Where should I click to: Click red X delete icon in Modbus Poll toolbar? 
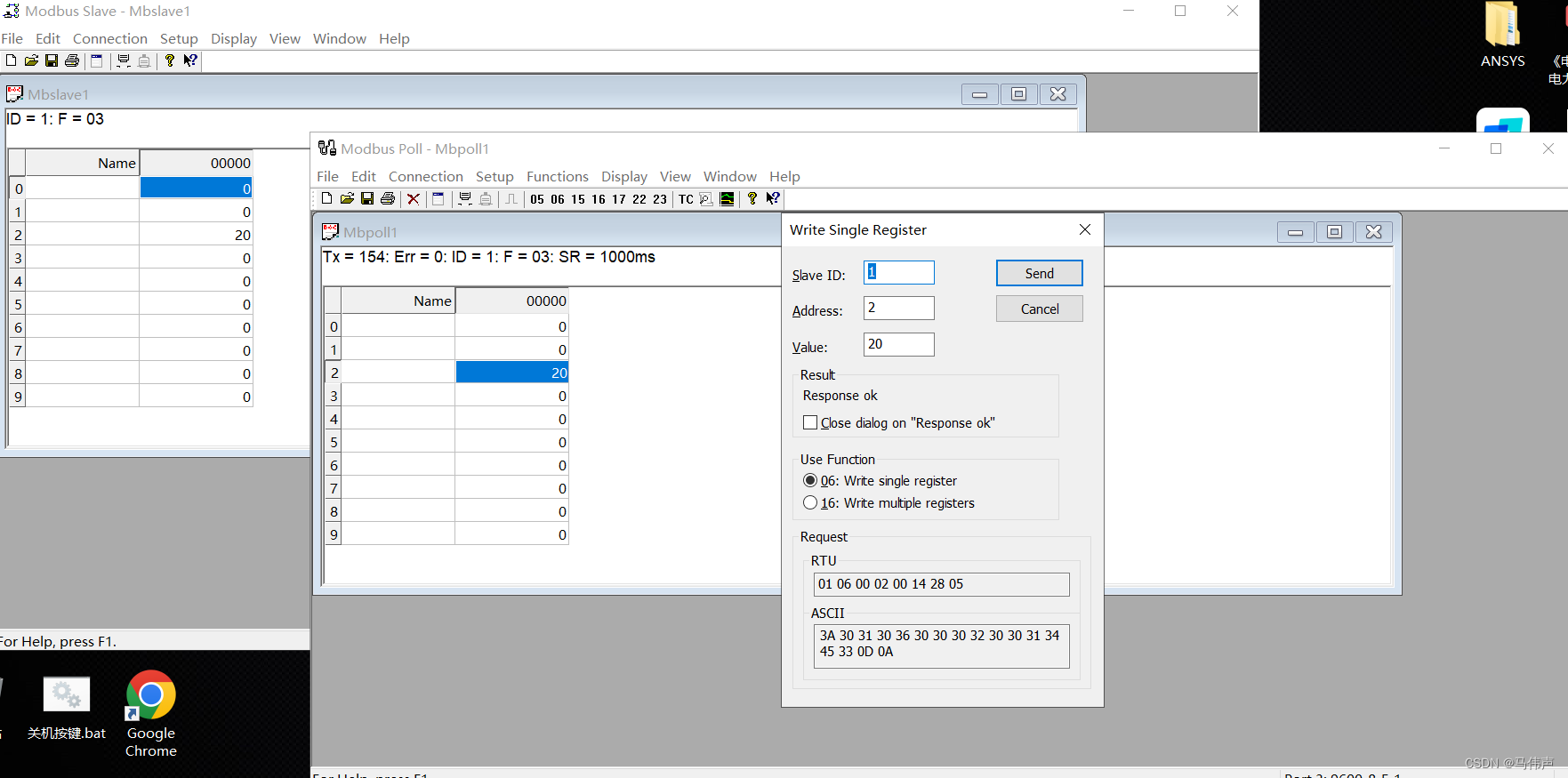pyautogui.click(x=414, y=198)
